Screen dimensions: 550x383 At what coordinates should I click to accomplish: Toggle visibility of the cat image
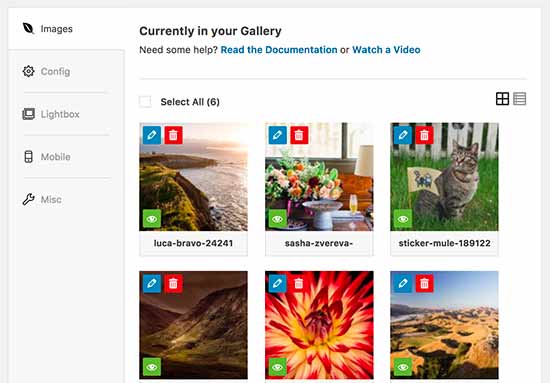click(403, 219)
